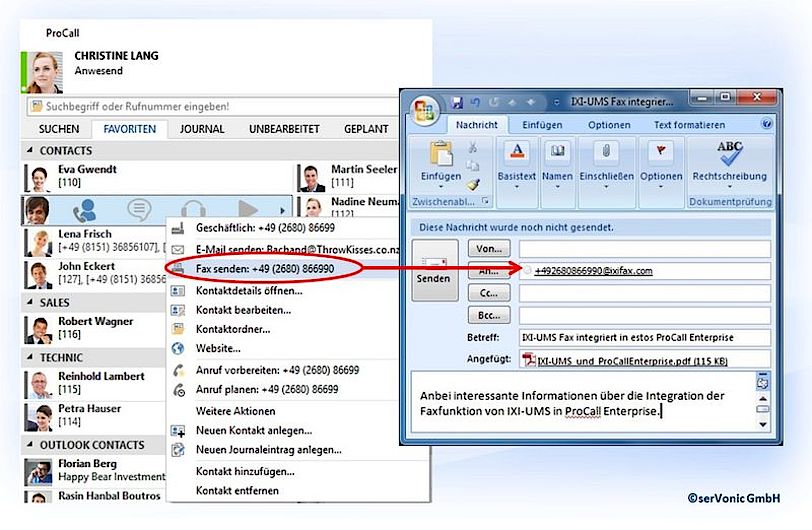Click the Rechtschreibung ABC spell check icon

[730, 153]
